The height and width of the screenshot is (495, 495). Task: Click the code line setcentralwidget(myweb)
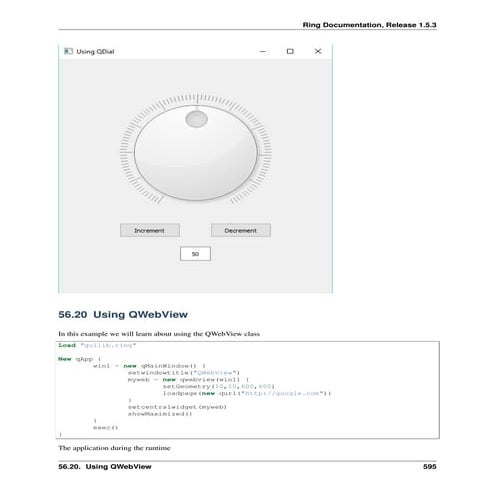coord(177,407)
